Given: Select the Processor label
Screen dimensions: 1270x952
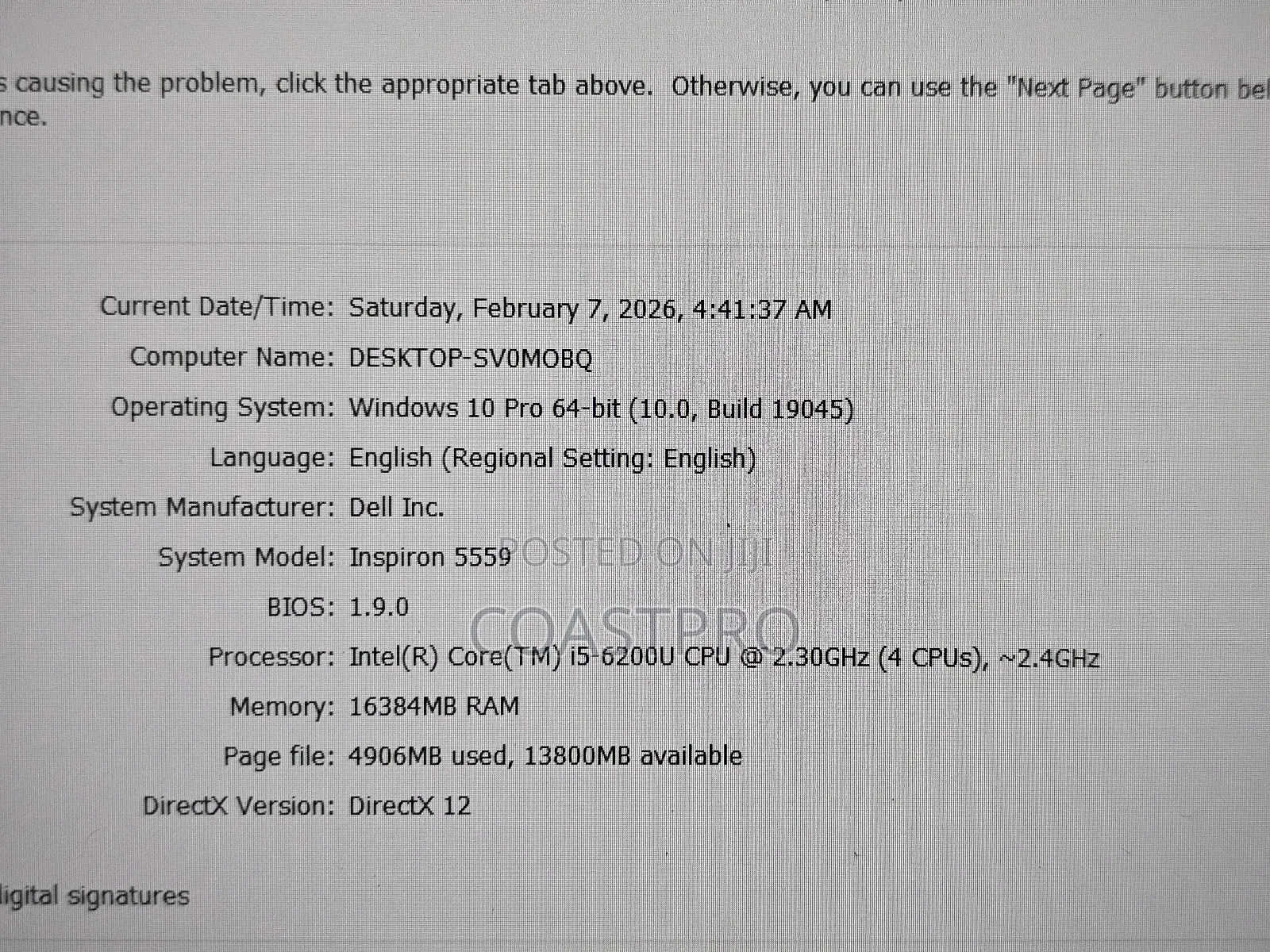Looking at the screenshot, I should [x=271, y=657].
